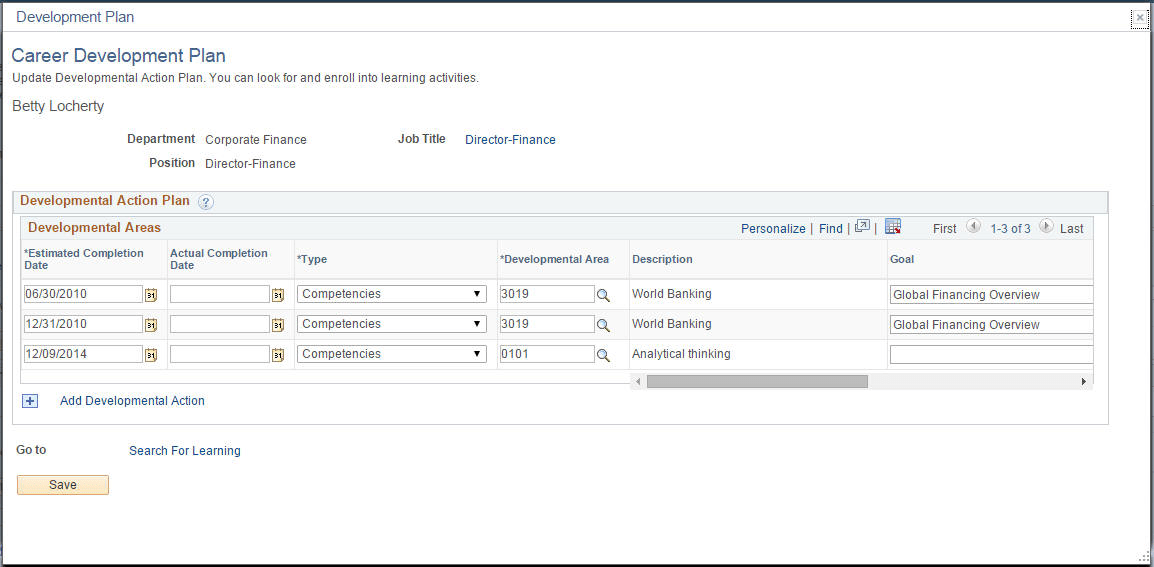The width and height of the screenshot is (1154, 567).
Task: Click World Banking description in 12/31/2010 row
Action: point(672,324)
